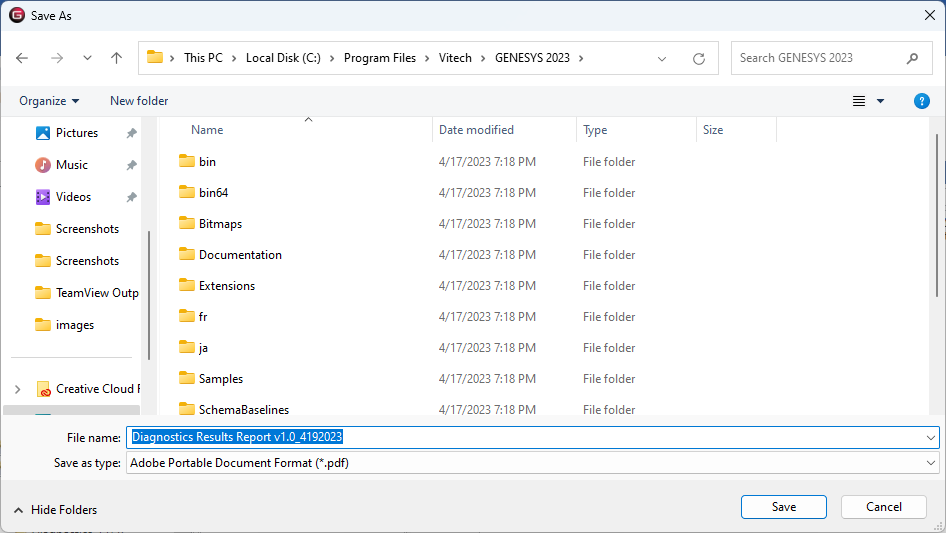This screenshot has width=946, height=533.
Task: Select the Music library in sidebar
Action: click(x=71, y=165)
